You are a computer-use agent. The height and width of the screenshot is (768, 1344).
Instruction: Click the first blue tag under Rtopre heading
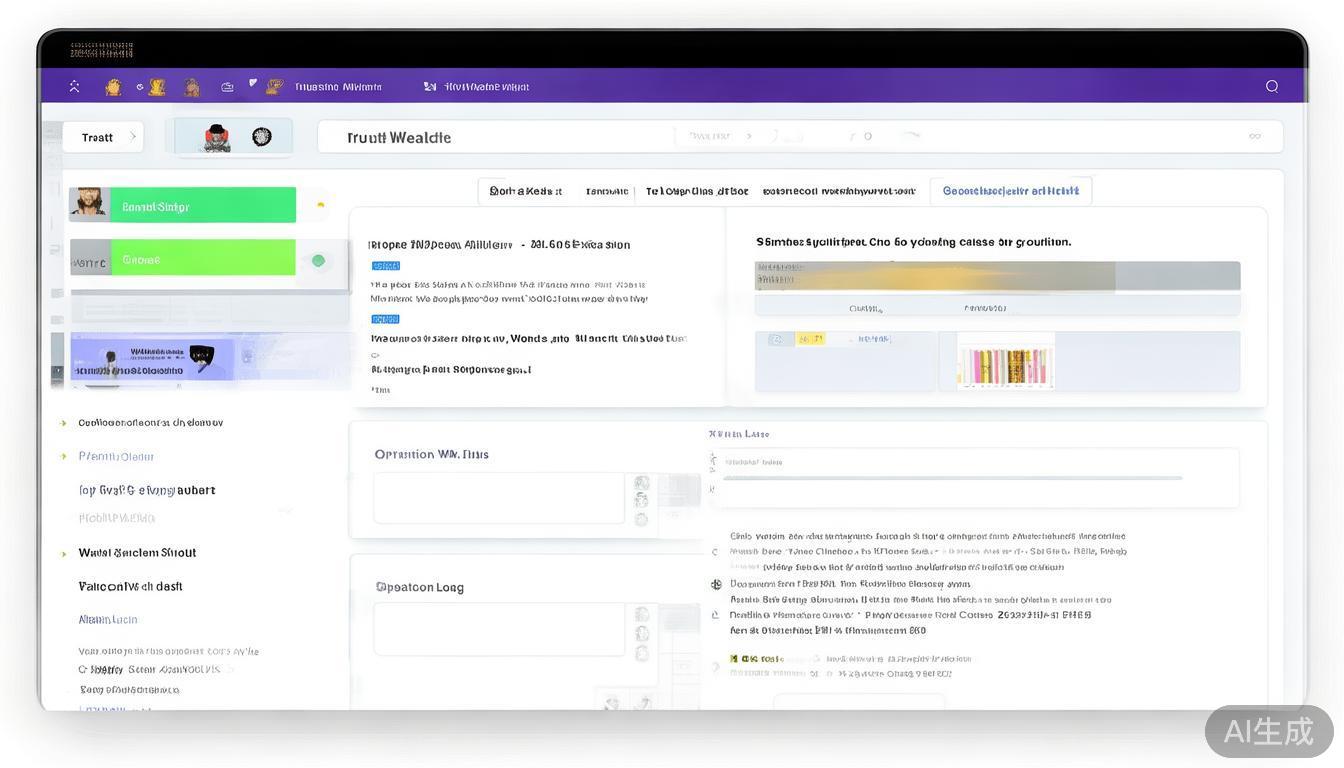tap(385, 266)
